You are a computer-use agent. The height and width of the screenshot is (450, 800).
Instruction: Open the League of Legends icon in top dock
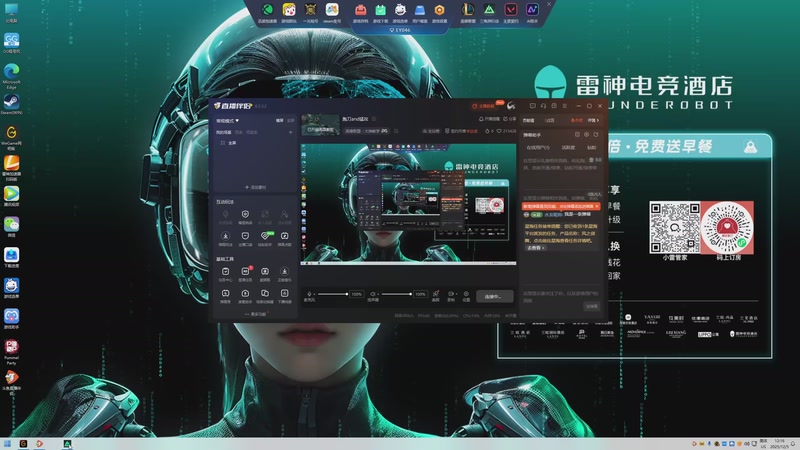pos(468,9)
